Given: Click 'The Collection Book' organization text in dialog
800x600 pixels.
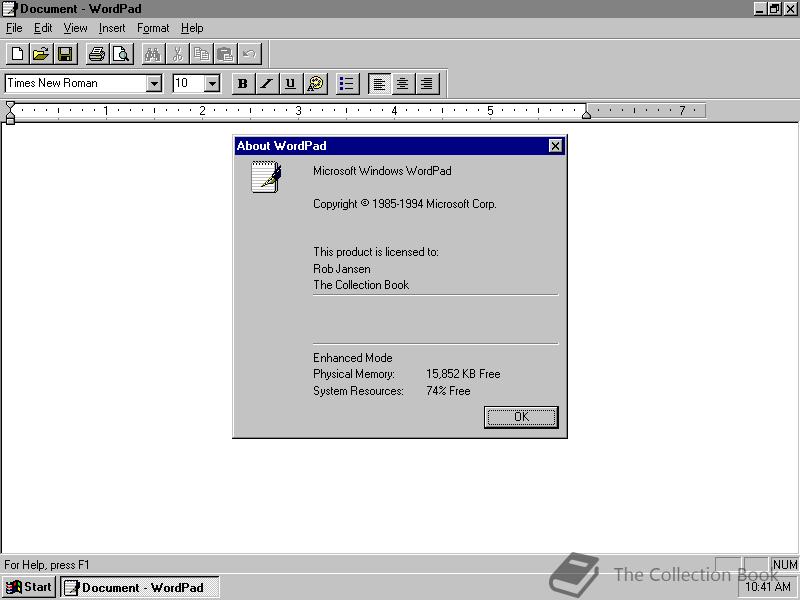Looking at the screenshot, I should [x=361, y=285].
